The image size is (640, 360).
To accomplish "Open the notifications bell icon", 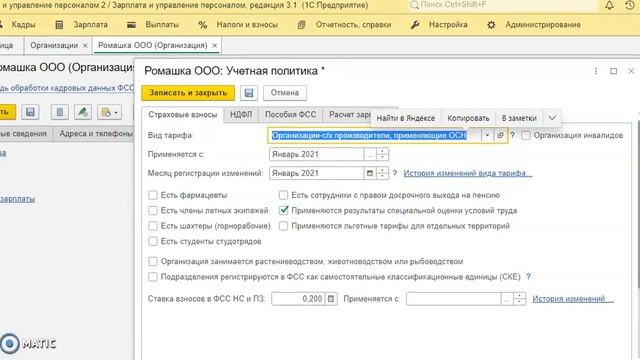I will click(609, 5).
